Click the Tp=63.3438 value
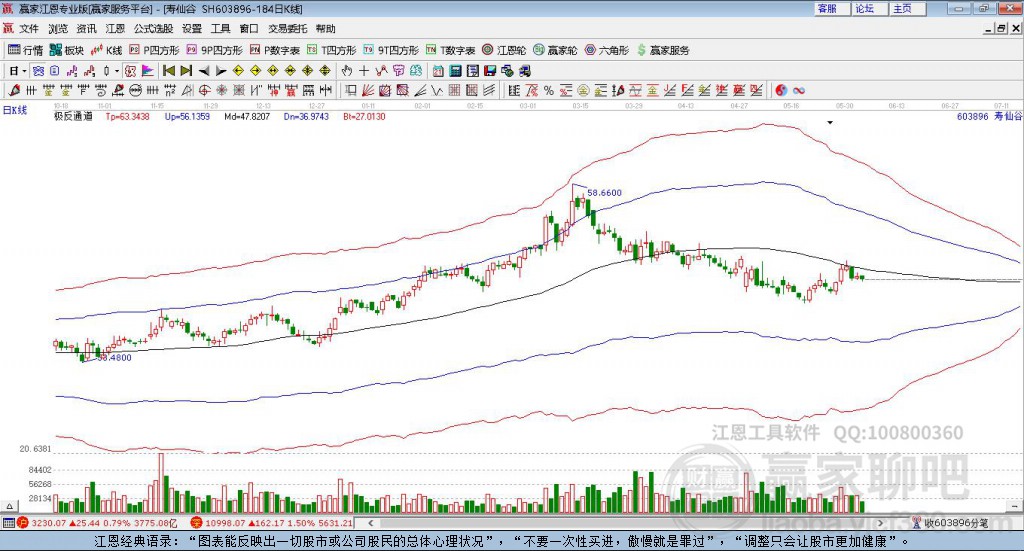 (127, 116)
